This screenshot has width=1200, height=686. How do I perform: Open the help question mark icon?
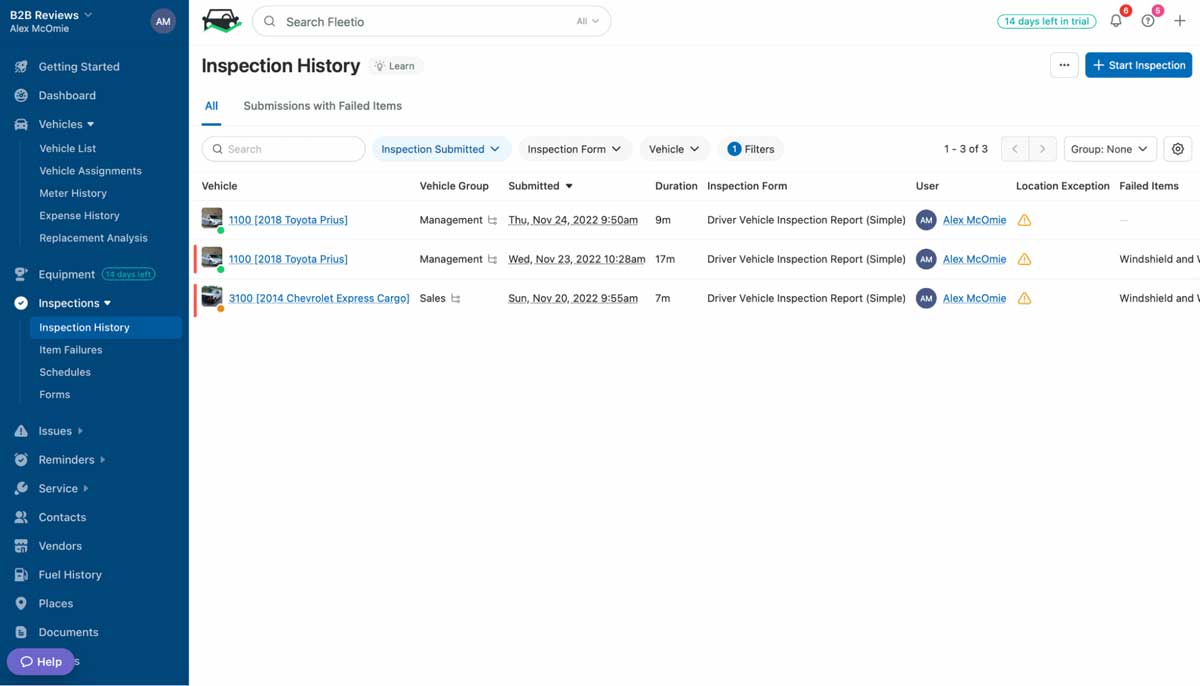pos(1148,20)
